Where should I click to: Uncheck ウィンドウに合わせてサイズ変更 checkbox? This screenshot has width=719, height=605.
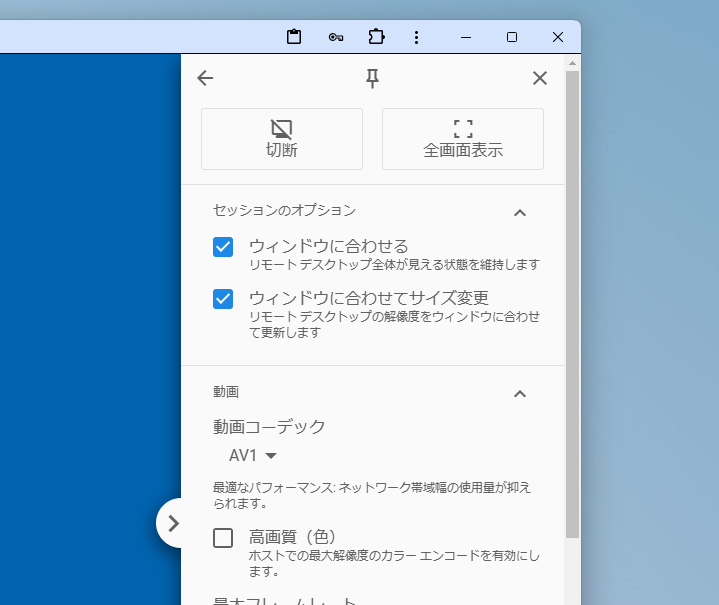pos(223,299)
